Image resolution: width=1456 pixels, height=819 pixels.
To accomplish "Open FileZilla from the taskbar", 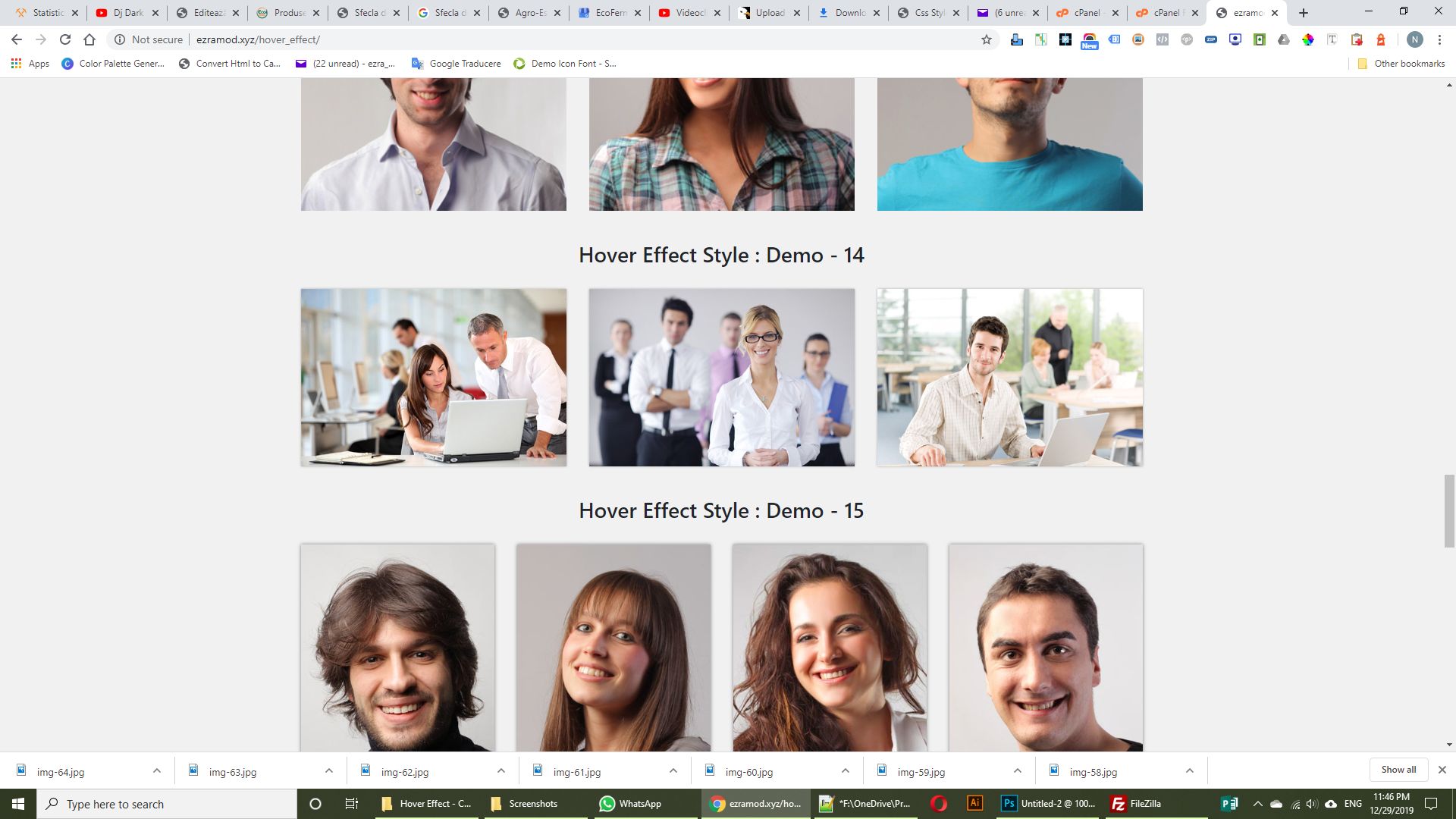I will click(1136, 804).
